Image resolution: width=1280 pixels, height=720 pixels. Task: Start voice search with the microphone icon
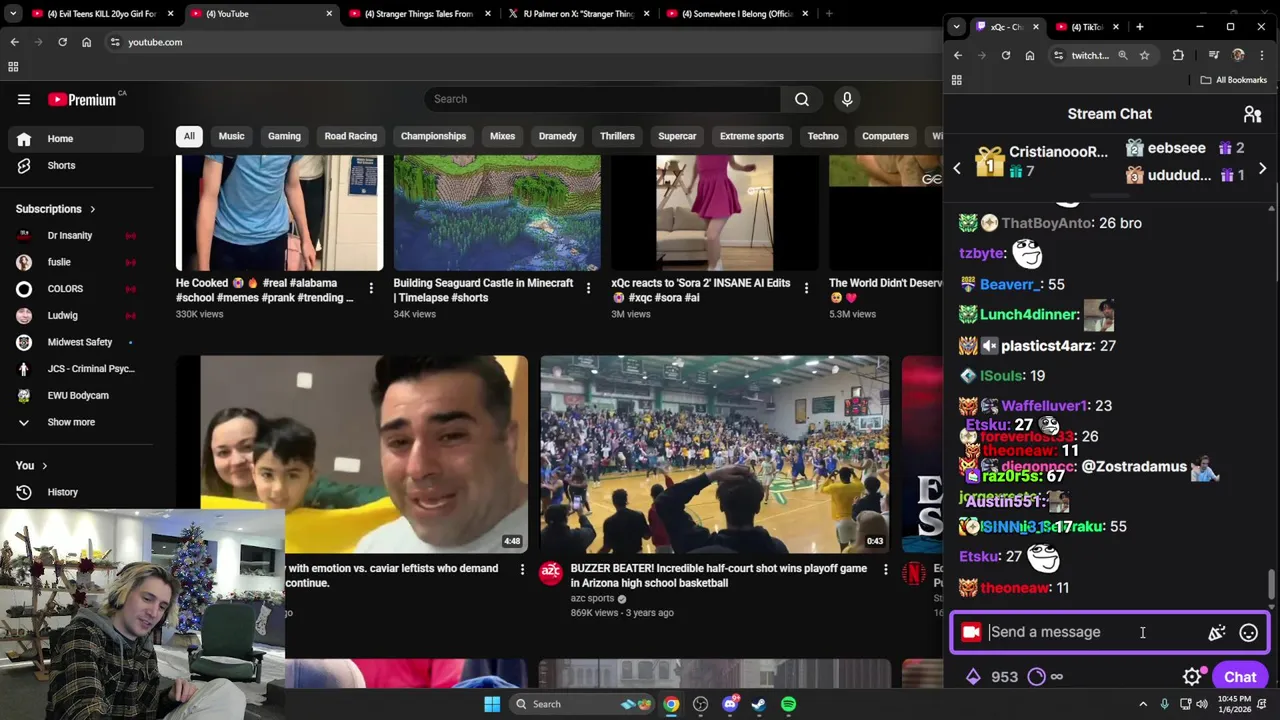coord(847,99)
